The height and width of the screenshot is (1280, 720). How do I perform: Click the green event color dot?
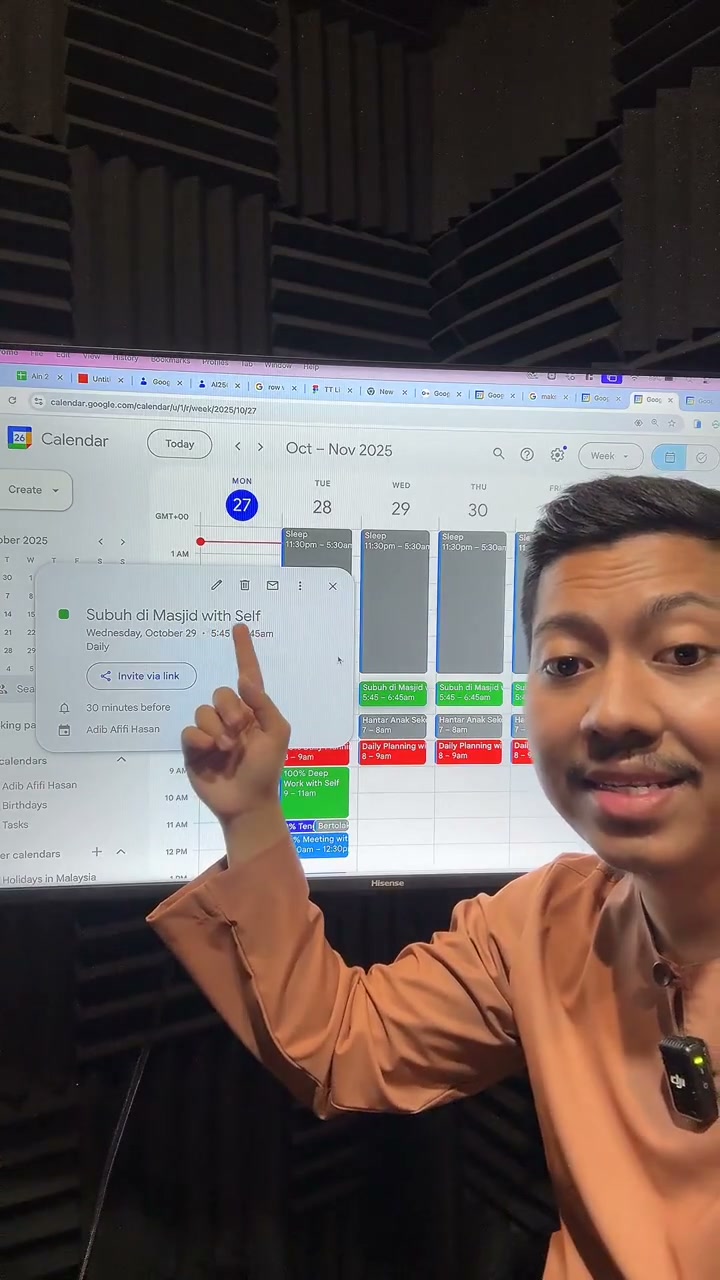click(64, 615)
